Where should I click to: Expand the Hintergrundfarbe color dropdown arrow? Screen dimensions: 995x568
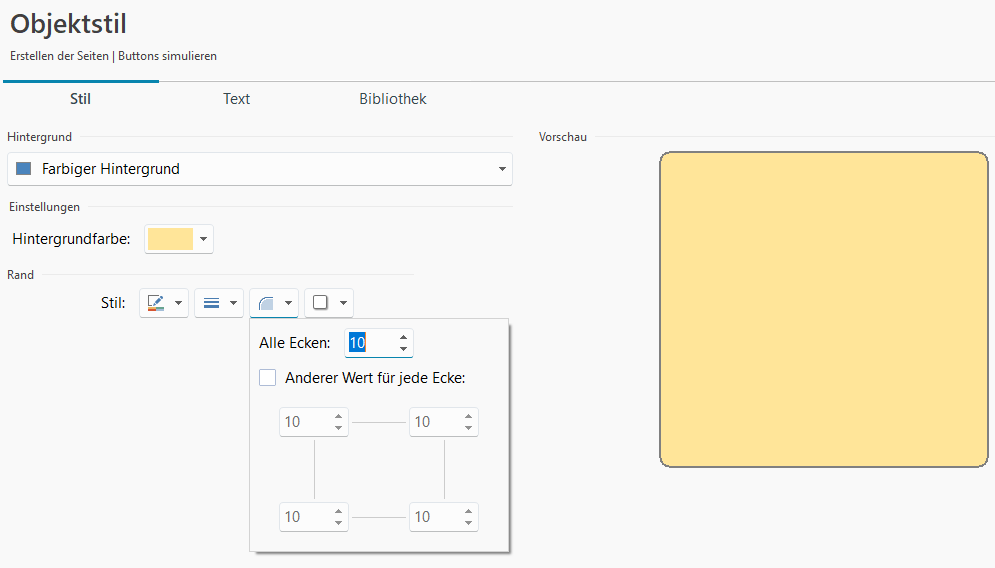point(203,239)
